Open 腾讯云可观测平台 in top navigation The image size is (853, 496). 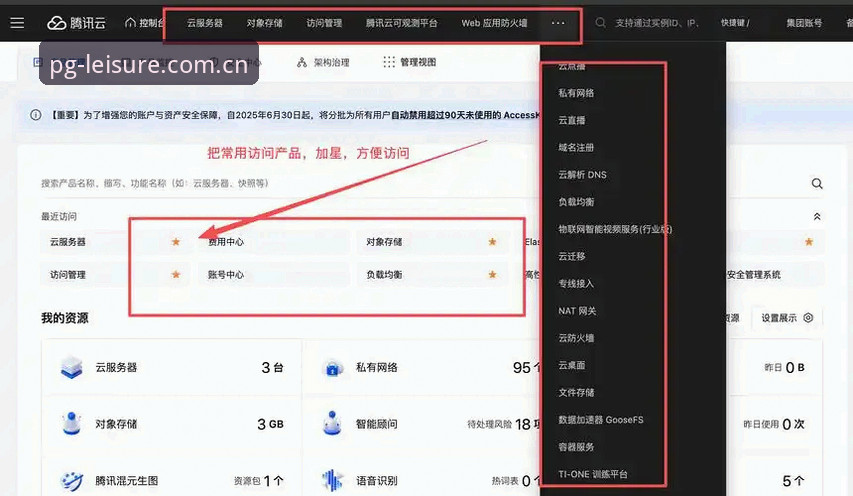401,23
